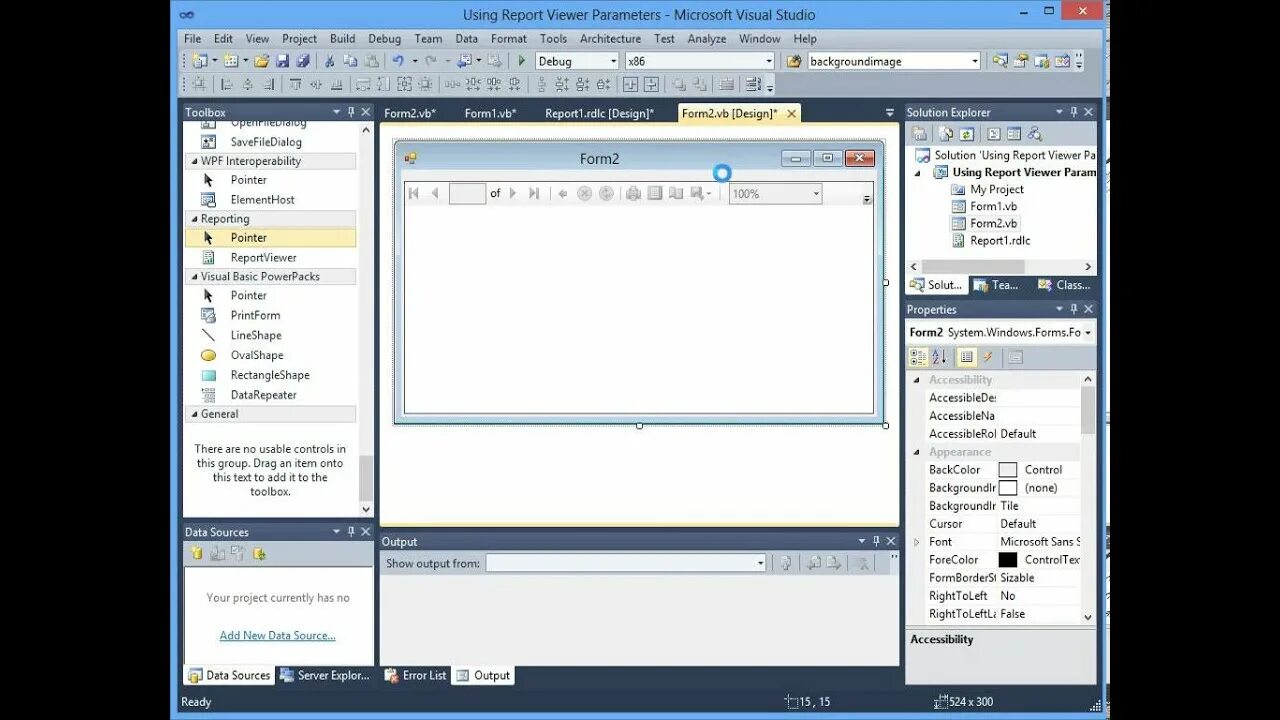Screen dimensions: 1280x720
Task: Click View Code icon in Solution Explorer
Action: coord(994,134)
